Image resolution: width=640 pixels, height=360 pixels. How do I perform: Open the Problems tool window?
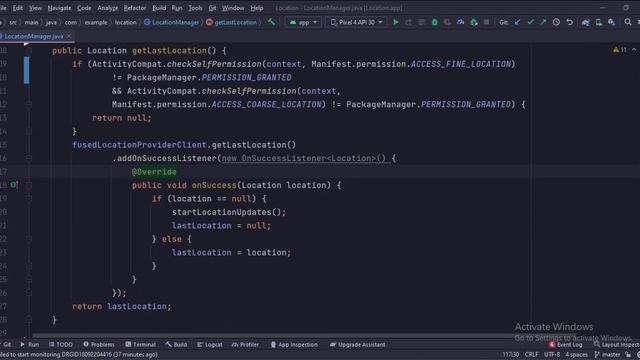pos(99,344)
